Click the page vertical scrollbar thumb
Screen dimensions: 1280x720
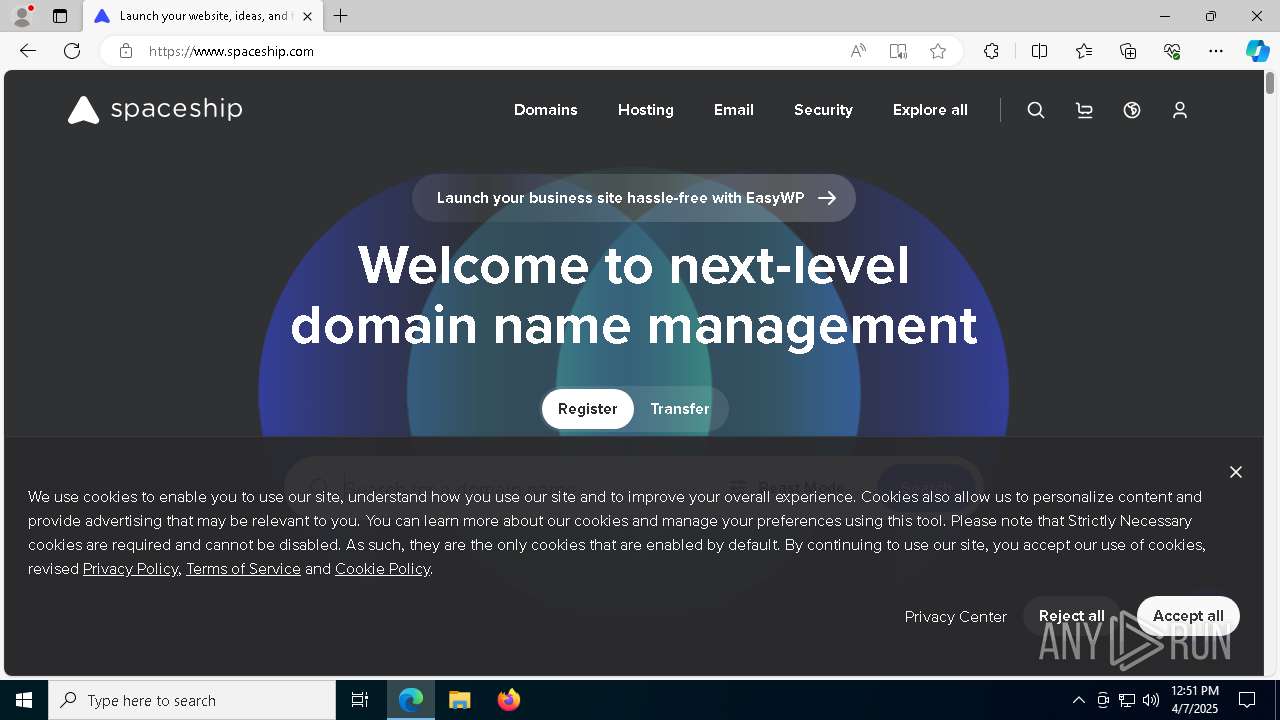point(1270,83)
